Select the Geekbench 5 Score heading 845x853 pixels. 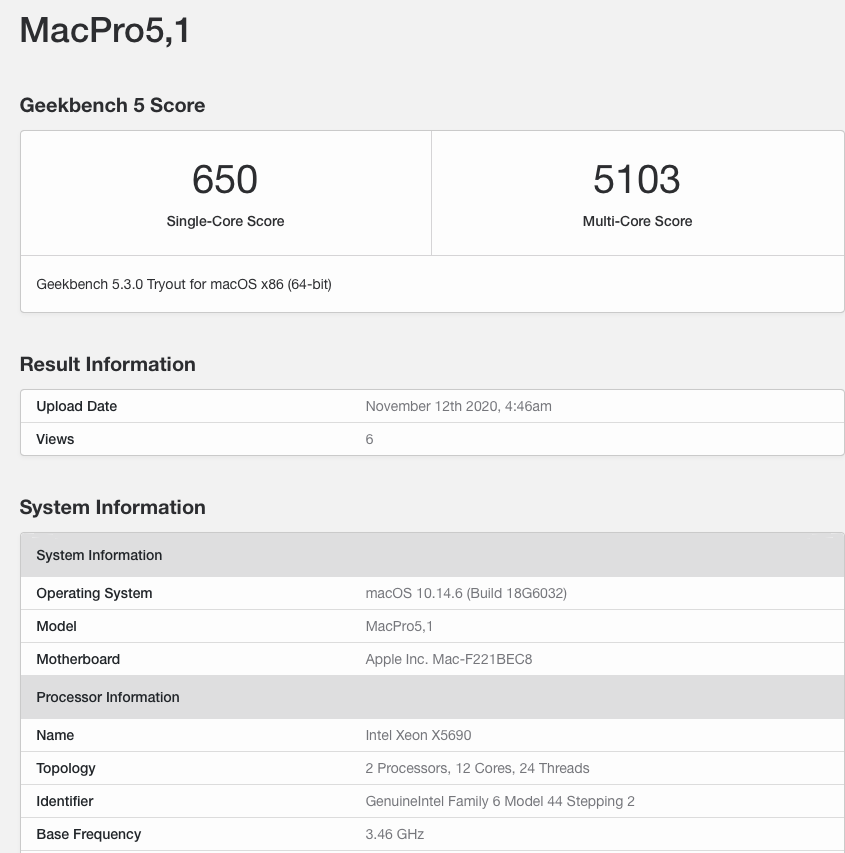click(x=112, y=105)
